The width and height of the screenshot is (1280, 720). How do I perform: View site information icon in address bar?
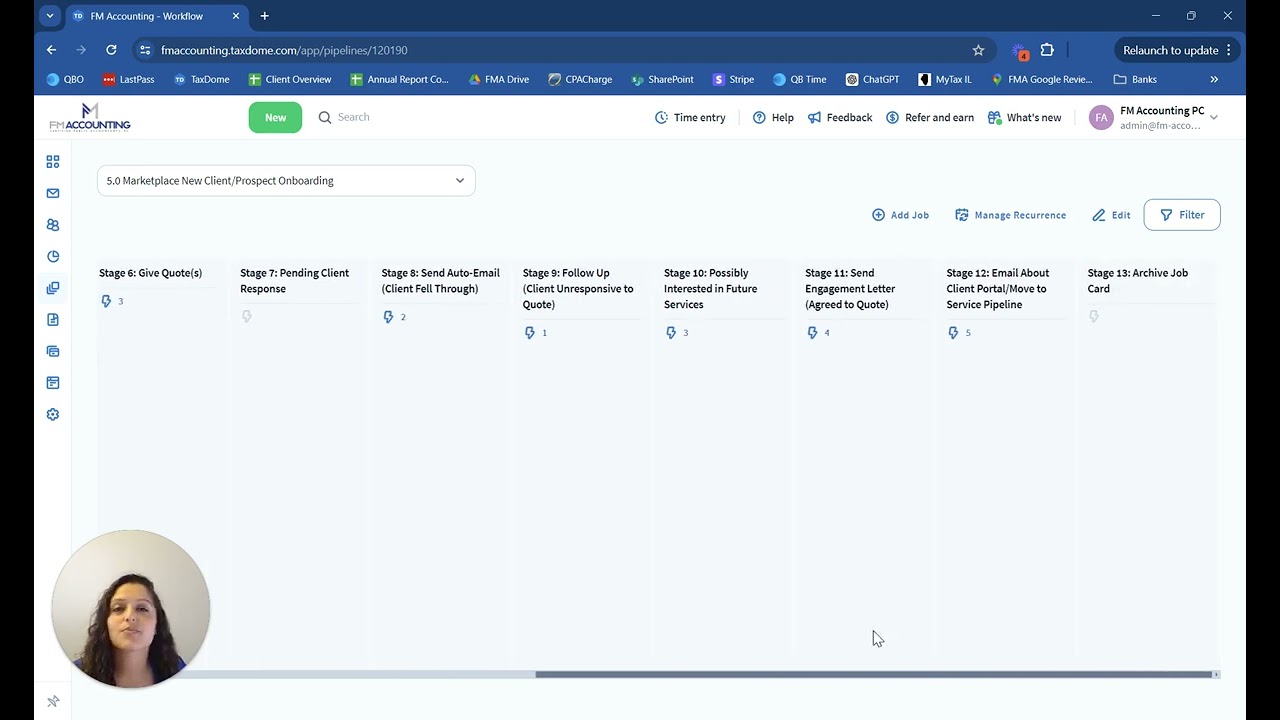pos(145,50)
